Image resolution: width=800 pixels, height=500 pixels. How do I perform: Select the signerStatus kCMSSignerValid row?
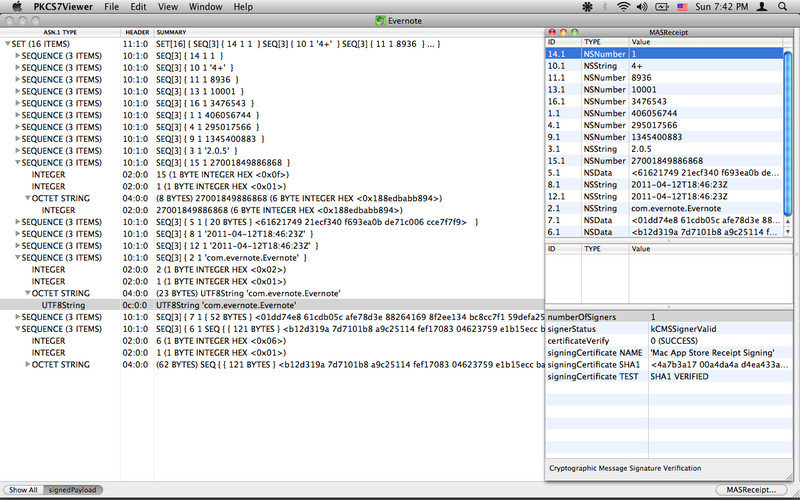pyautogui.click(x=669, y=329)
